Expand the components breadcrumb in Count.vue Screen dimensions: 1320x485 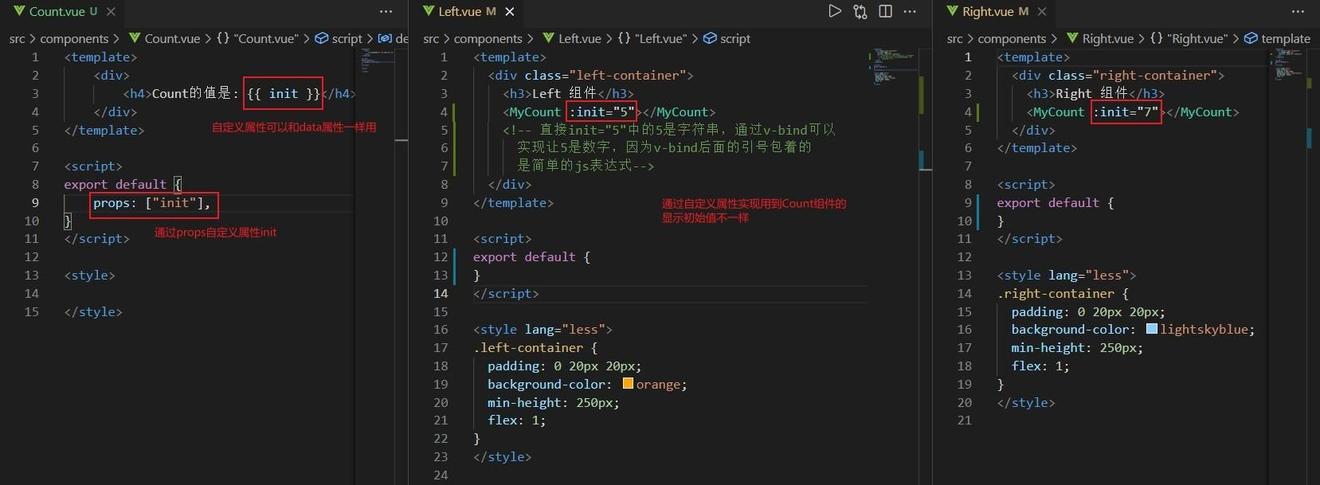coord(73,38)
